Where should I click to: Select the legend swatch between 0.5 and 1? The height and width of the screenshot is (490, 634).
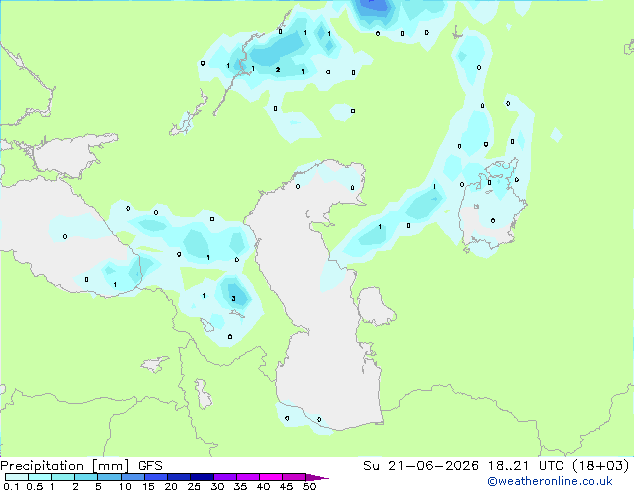click(40, 477)
